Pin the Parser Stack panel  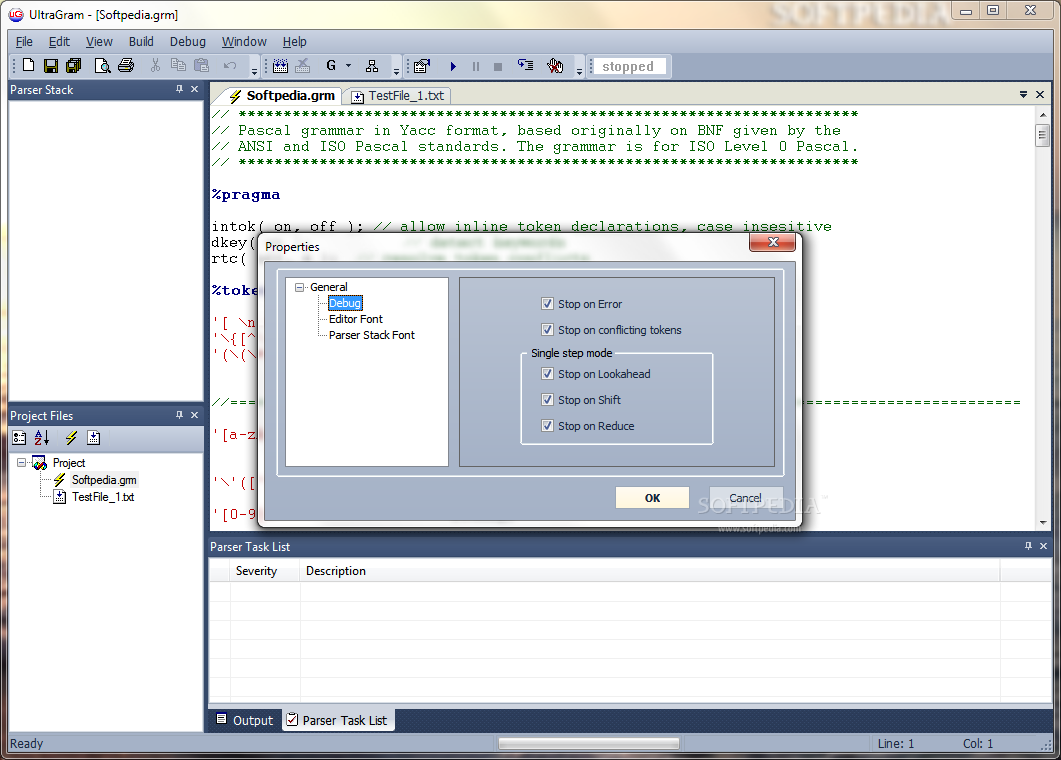pyautogui.click(x=179, y=89)
